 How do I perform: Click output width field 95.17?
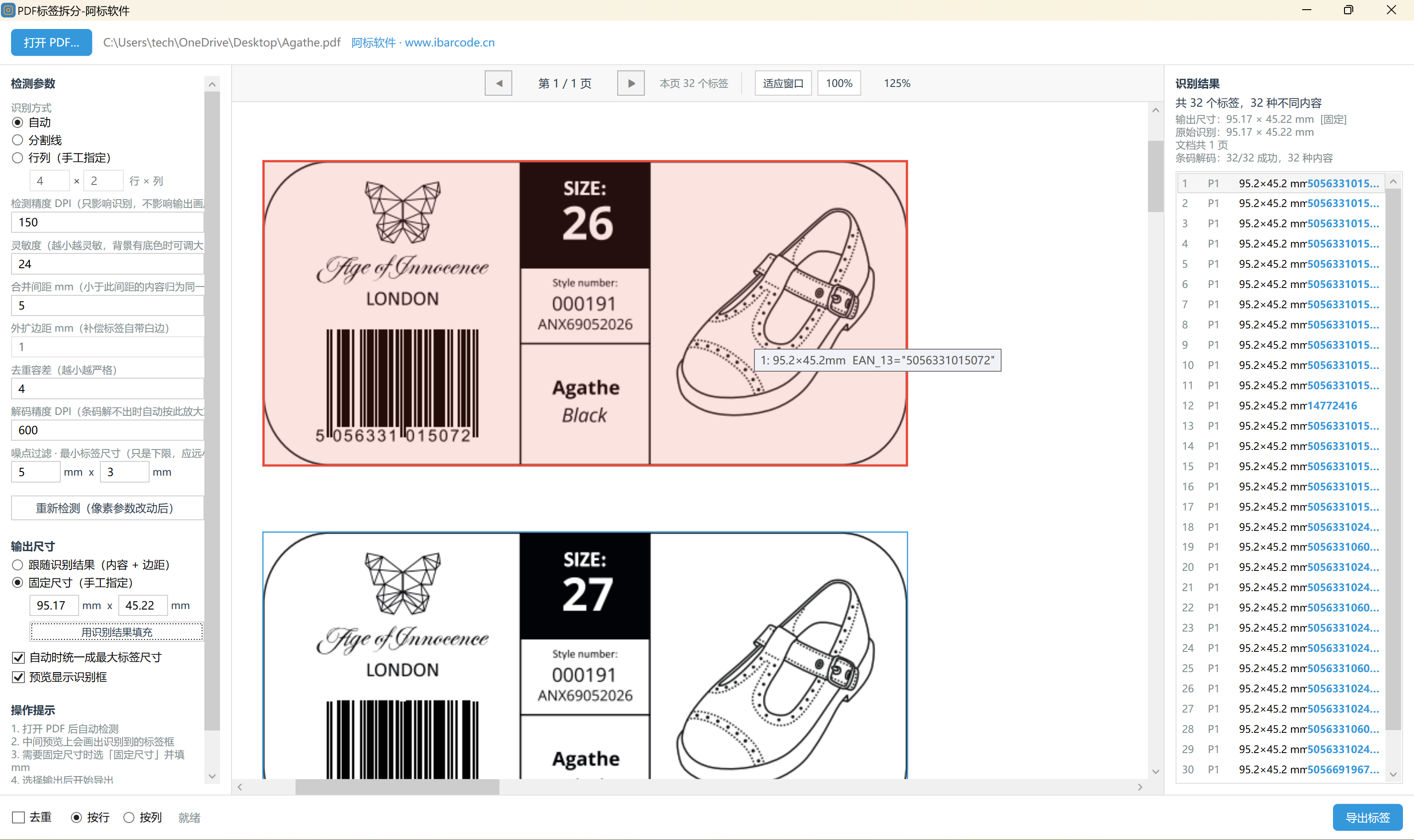(x=54, y=606)
